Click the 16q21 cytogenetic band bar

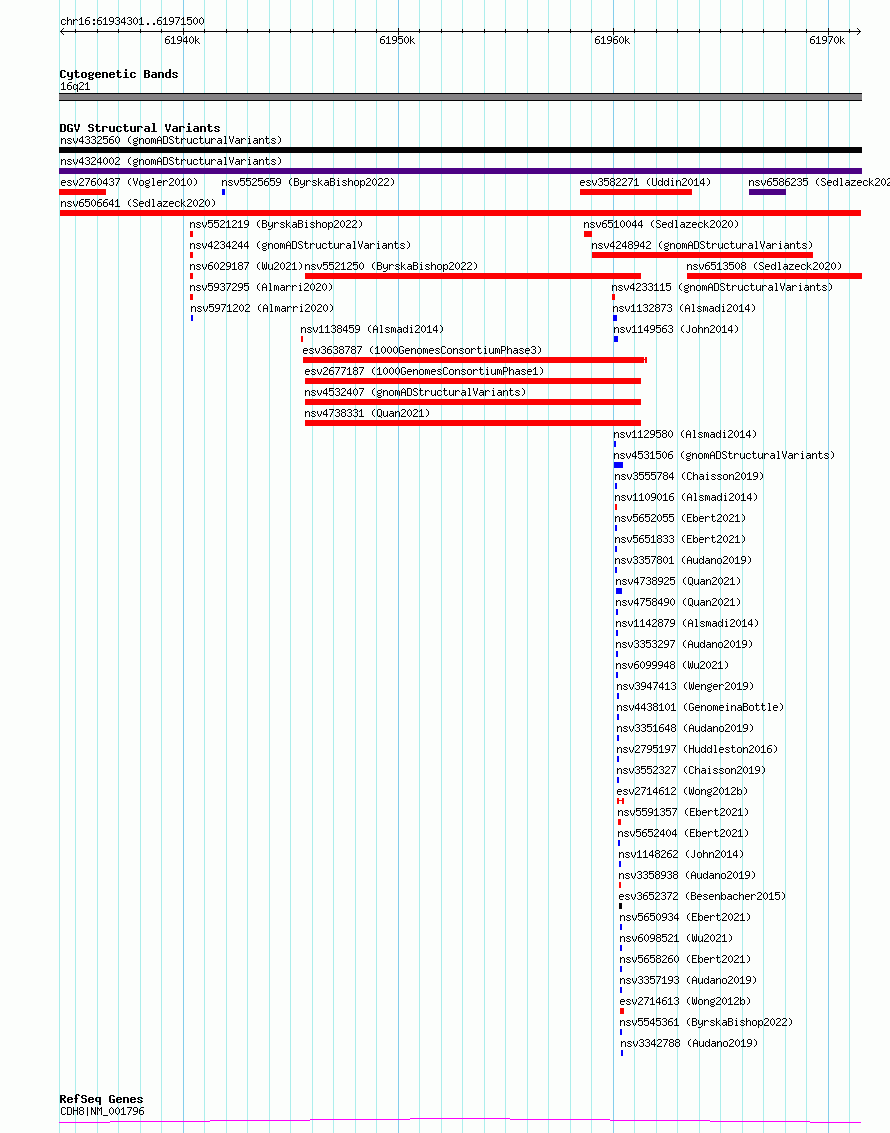[460, 96]
